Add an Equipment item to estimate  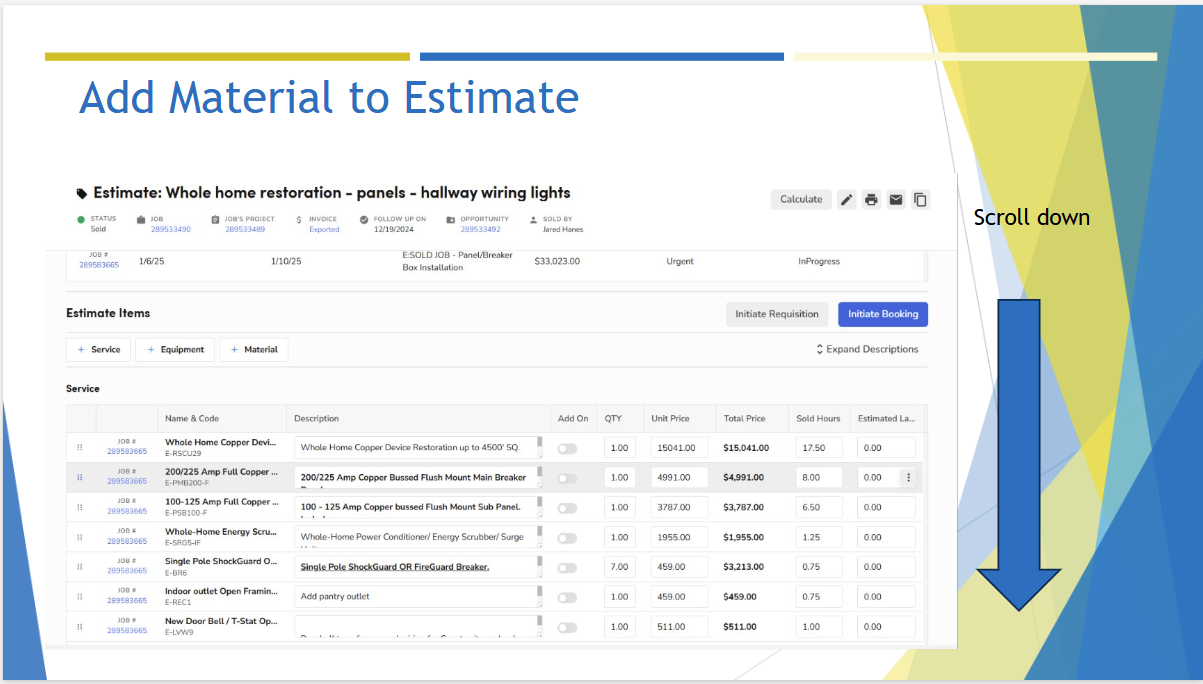pyautogui.click(x=175, y=349)
